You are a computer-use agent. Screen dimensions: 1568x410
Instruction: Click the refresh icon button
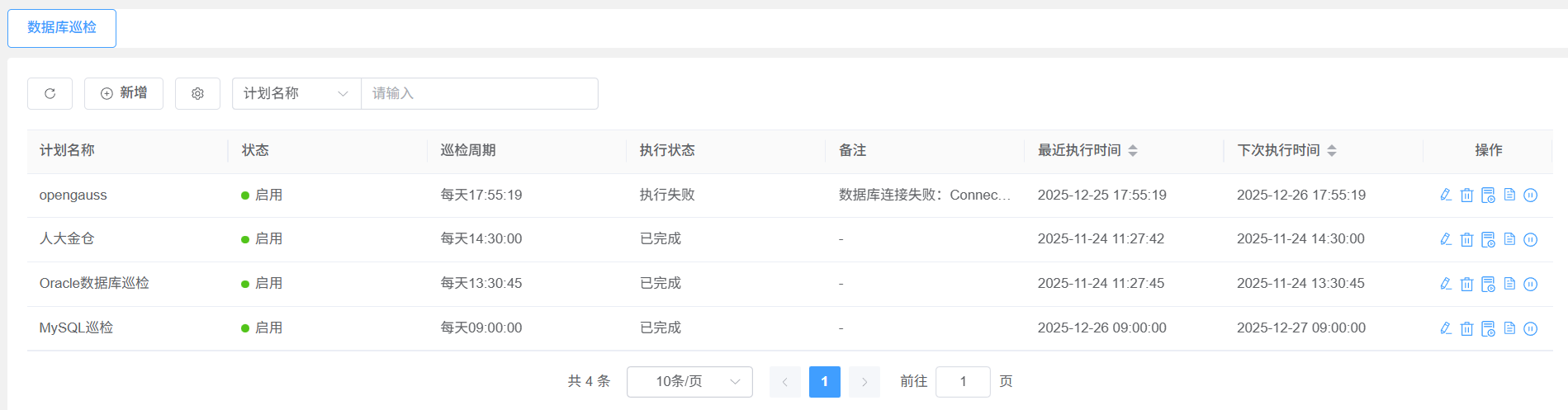pos(50,93)
